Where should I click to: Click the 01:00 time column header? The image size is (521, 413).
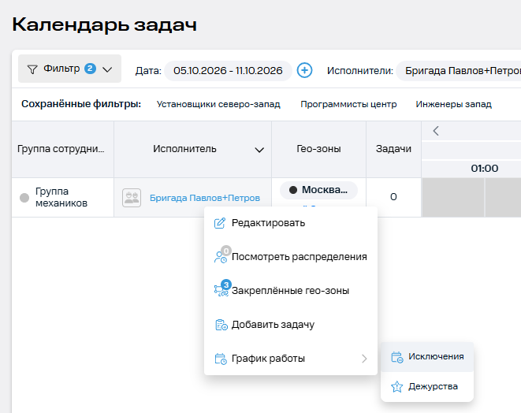pyautogui.click(x=484, y=168)
